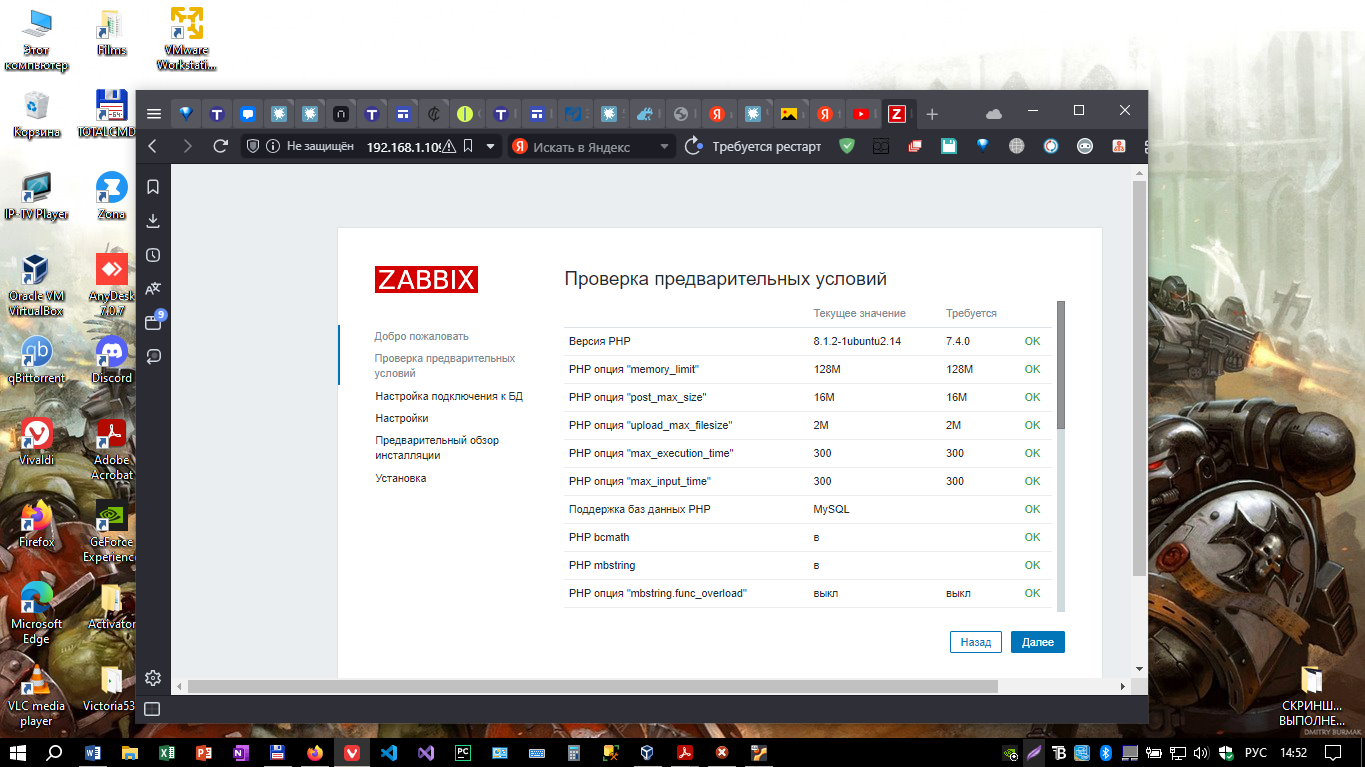Viewport: 1365px width, 767px height.
Task: Click the address field 192.168.1.10
Action: coord(403,146)
